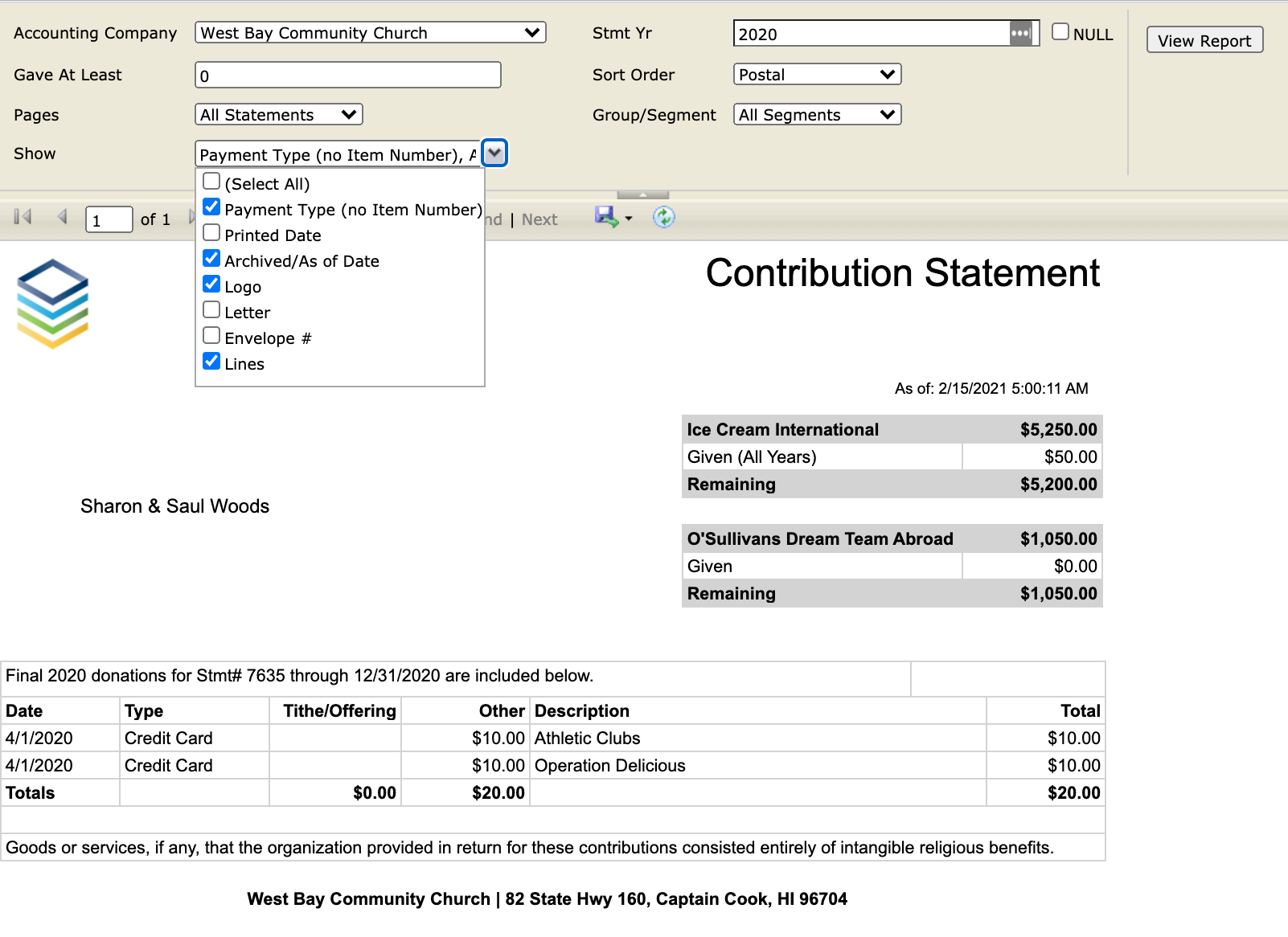Image resolution: width=1288 pixels, height=937 pixels.
Task: Click the Ice Cream International row
Action: click(x=892, y=429)
